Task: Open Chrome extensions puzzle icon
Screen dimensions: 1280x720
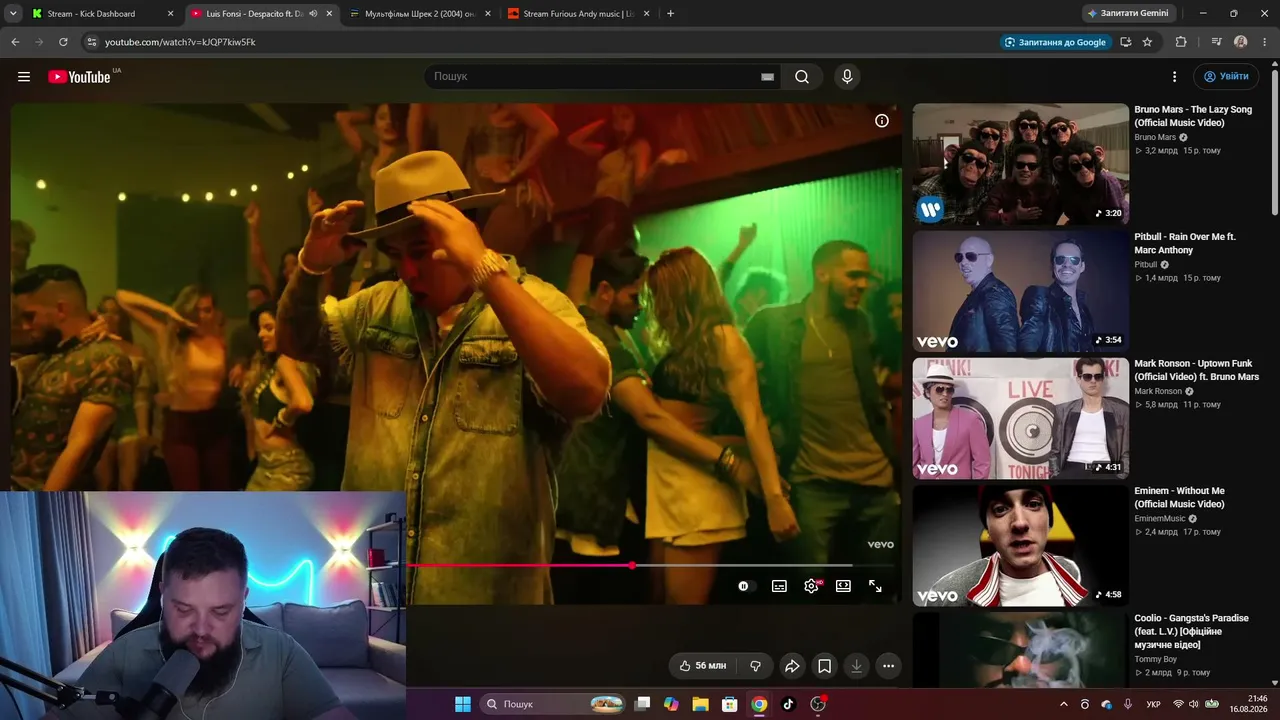Action: (1181, 42)
